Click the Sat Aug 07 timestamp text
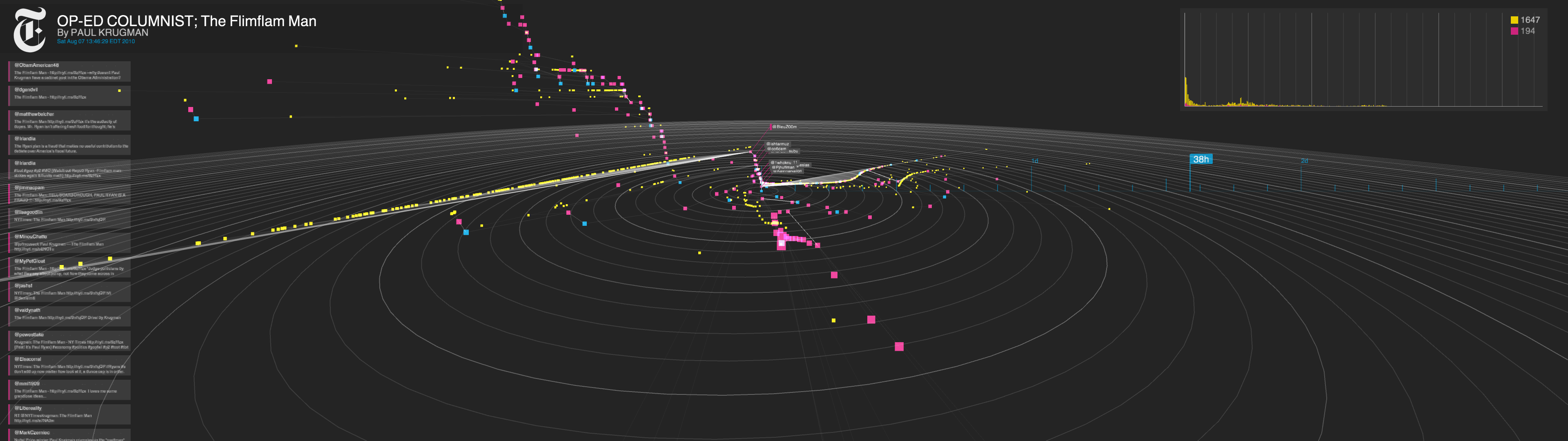 coord(96,41)
